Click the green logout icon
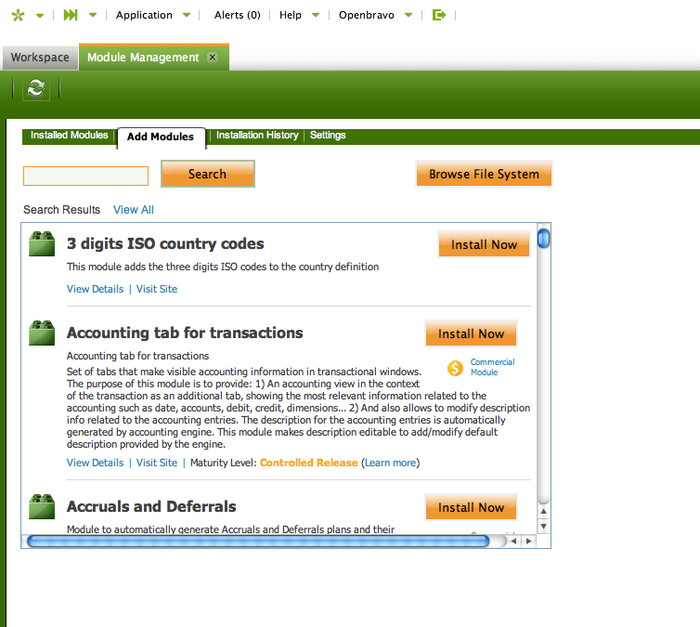 pos(438,15)
